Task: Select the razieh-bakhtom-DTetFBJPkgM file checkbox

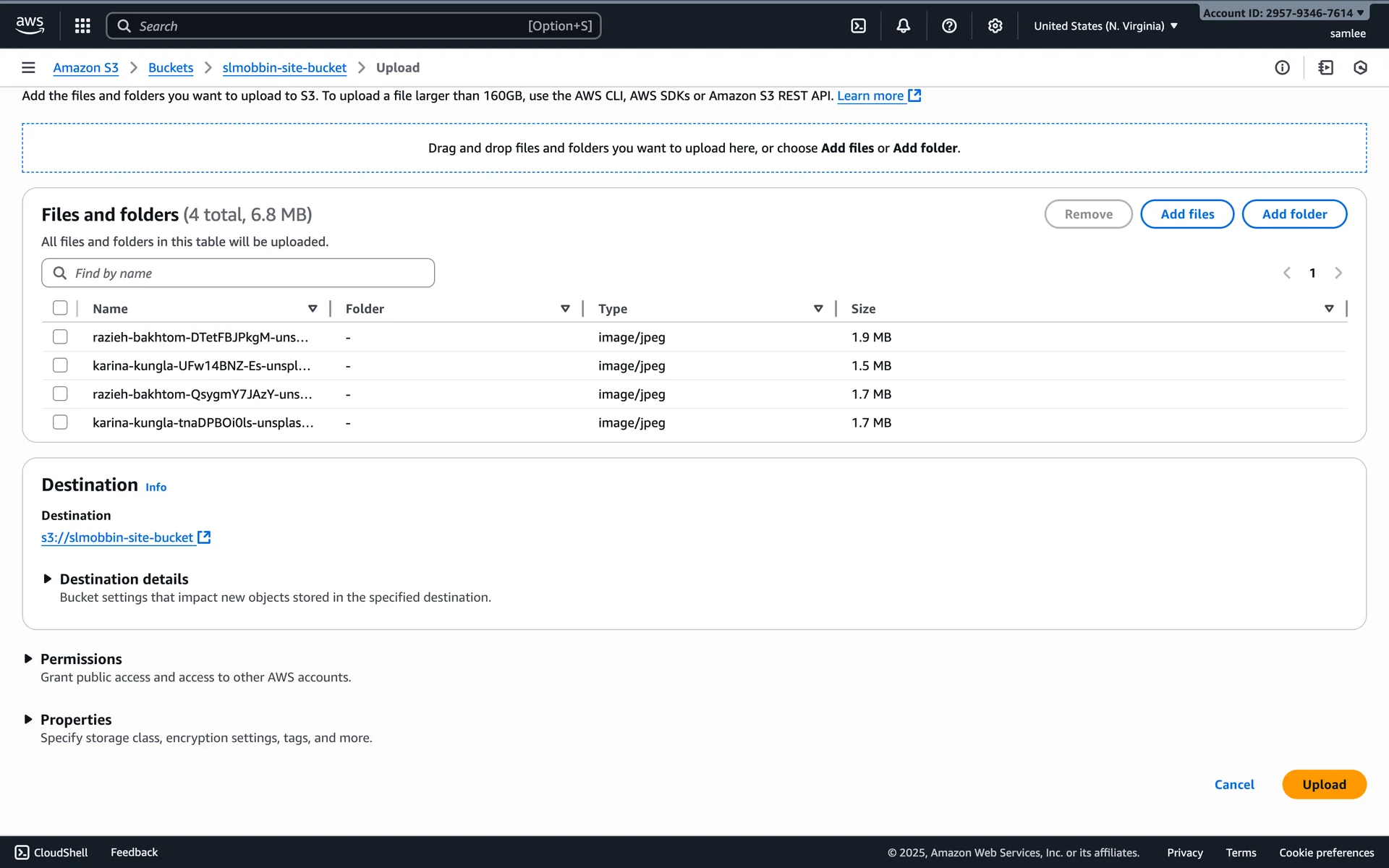Action: click(x=60, y=337)
